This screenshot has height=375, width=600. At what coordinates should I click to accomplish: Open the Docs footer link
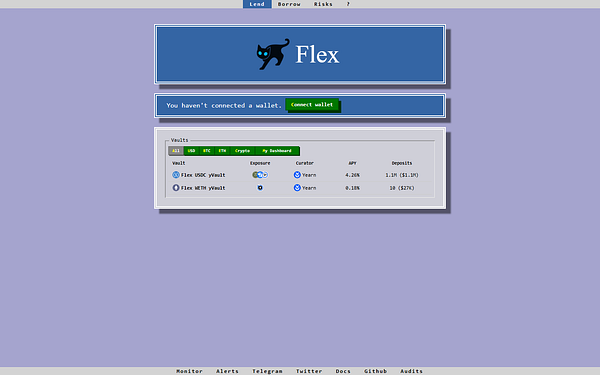[x=343, y=371]
